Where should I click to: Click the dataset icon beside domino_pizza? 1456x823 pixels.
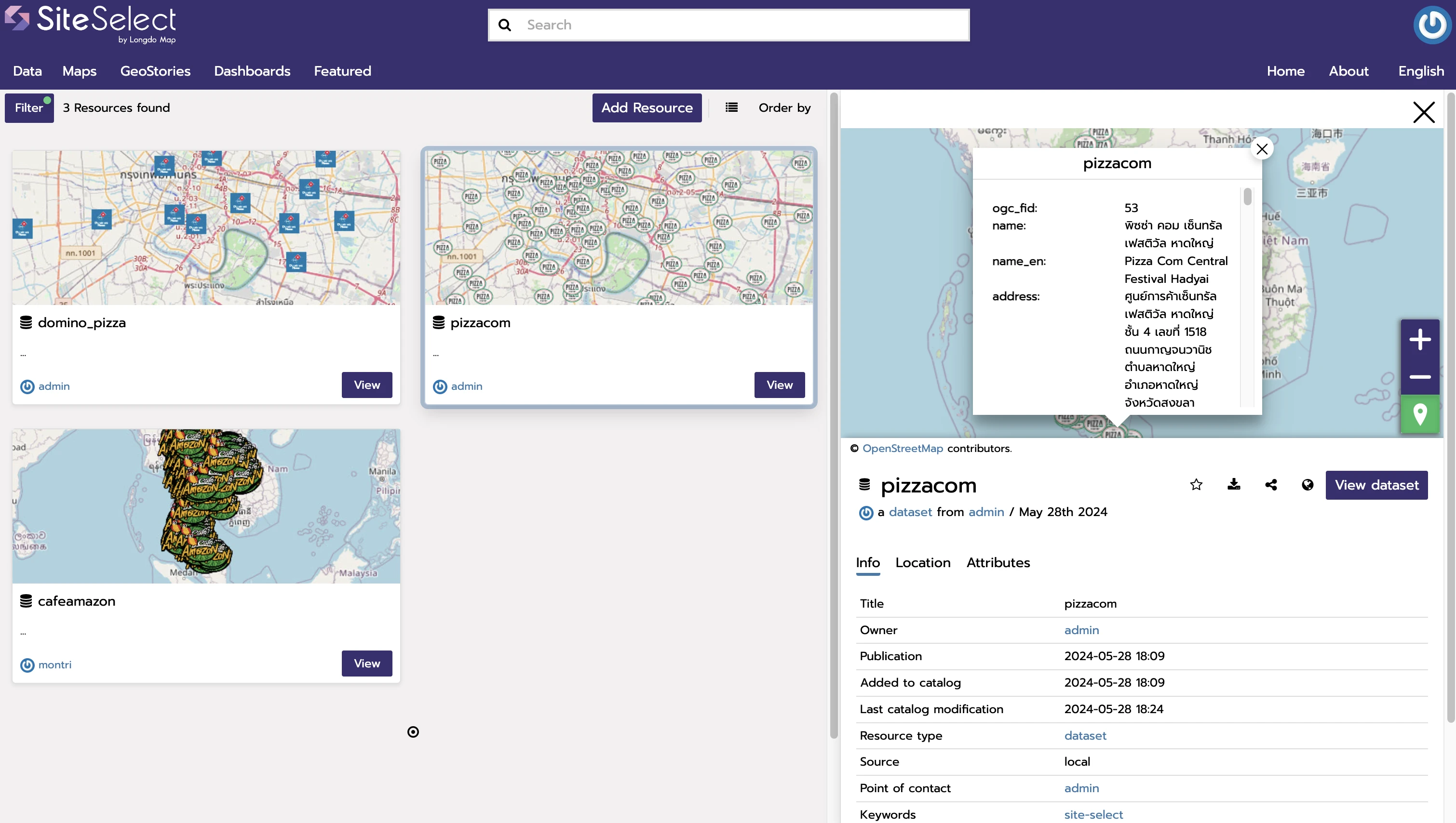(26, 322)
